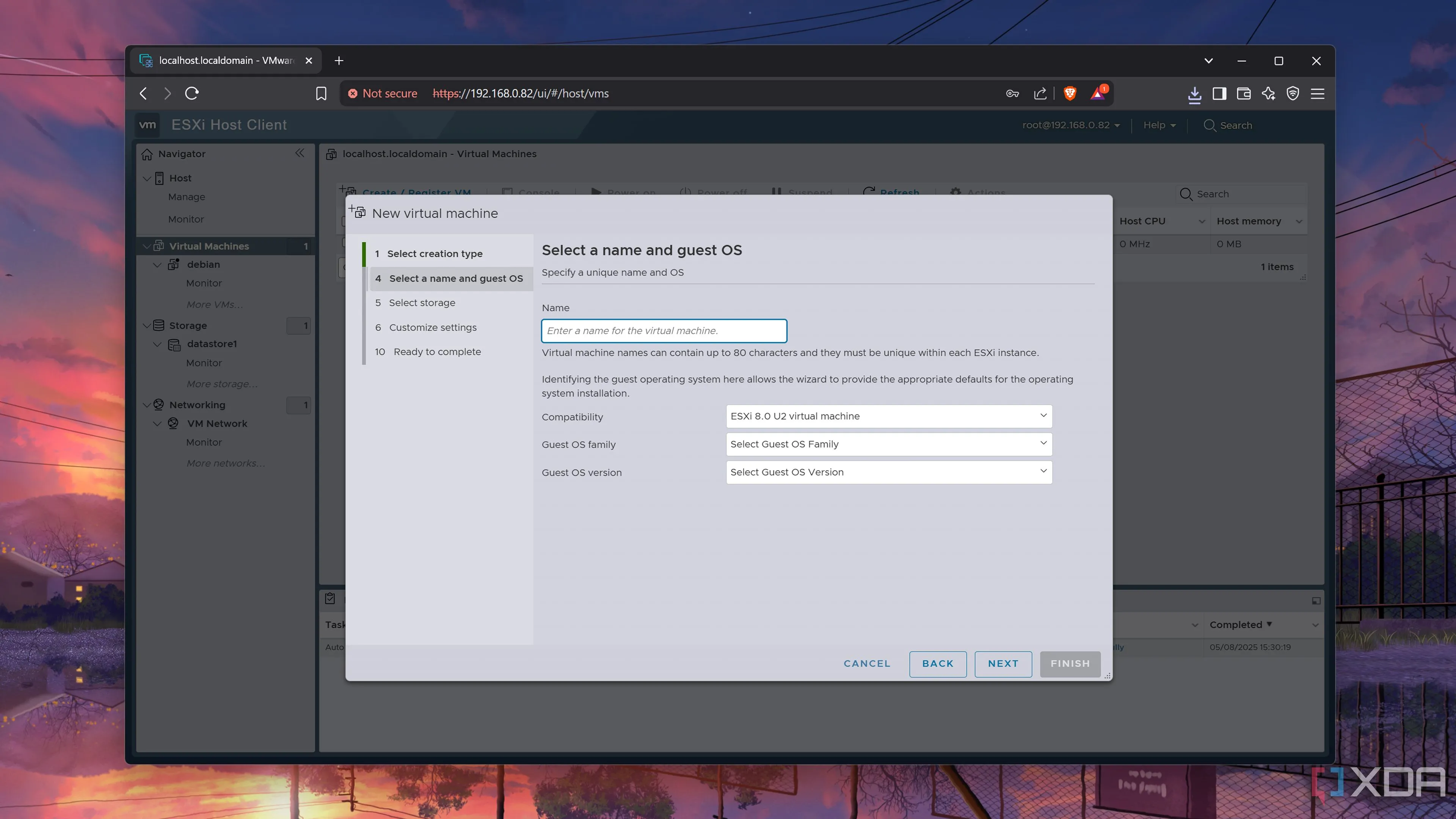Open the Compatibility dropdown

[x=888, y=416]
